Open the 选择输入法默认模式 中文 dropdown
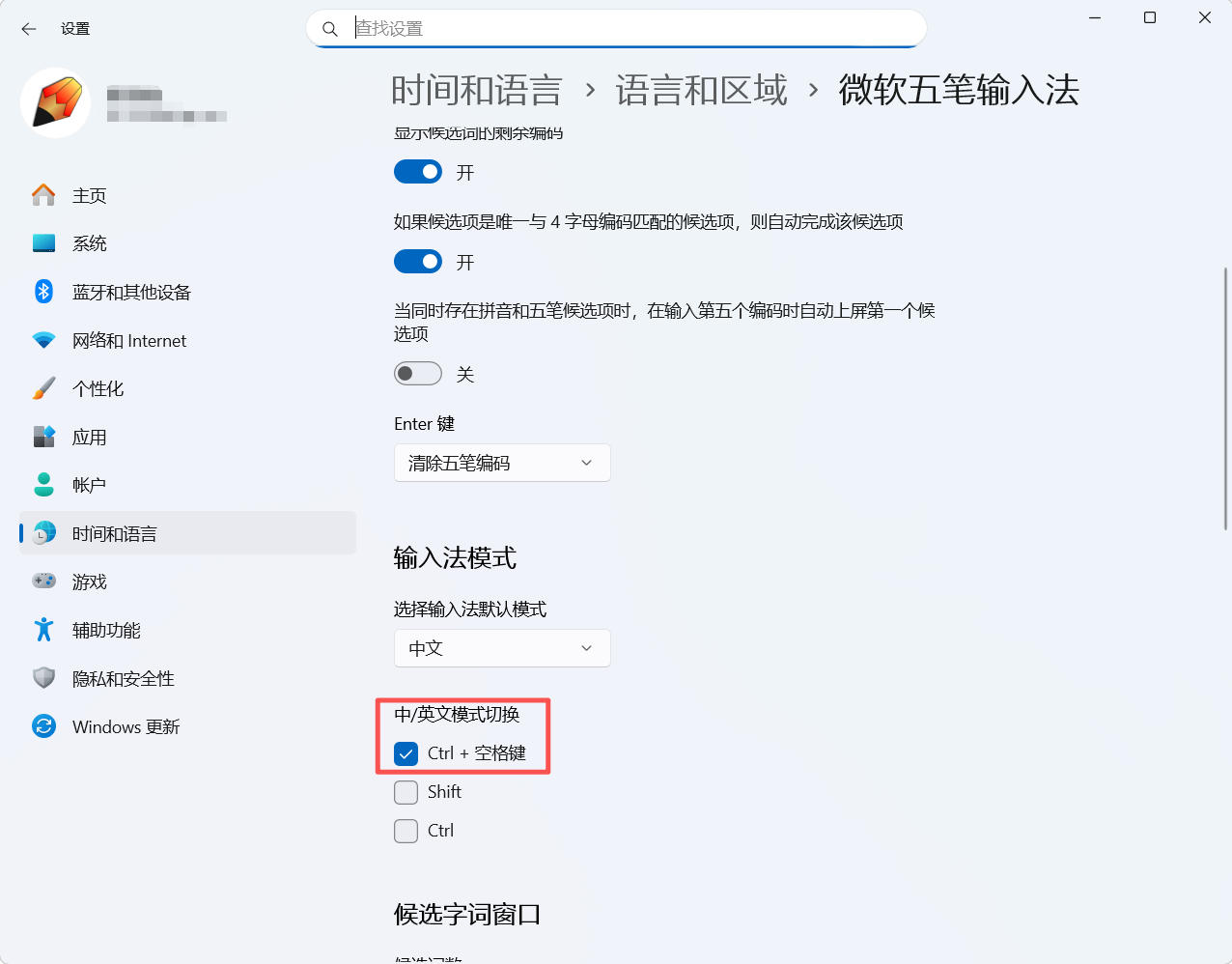 pyautogui.click(x=502, y=648)
